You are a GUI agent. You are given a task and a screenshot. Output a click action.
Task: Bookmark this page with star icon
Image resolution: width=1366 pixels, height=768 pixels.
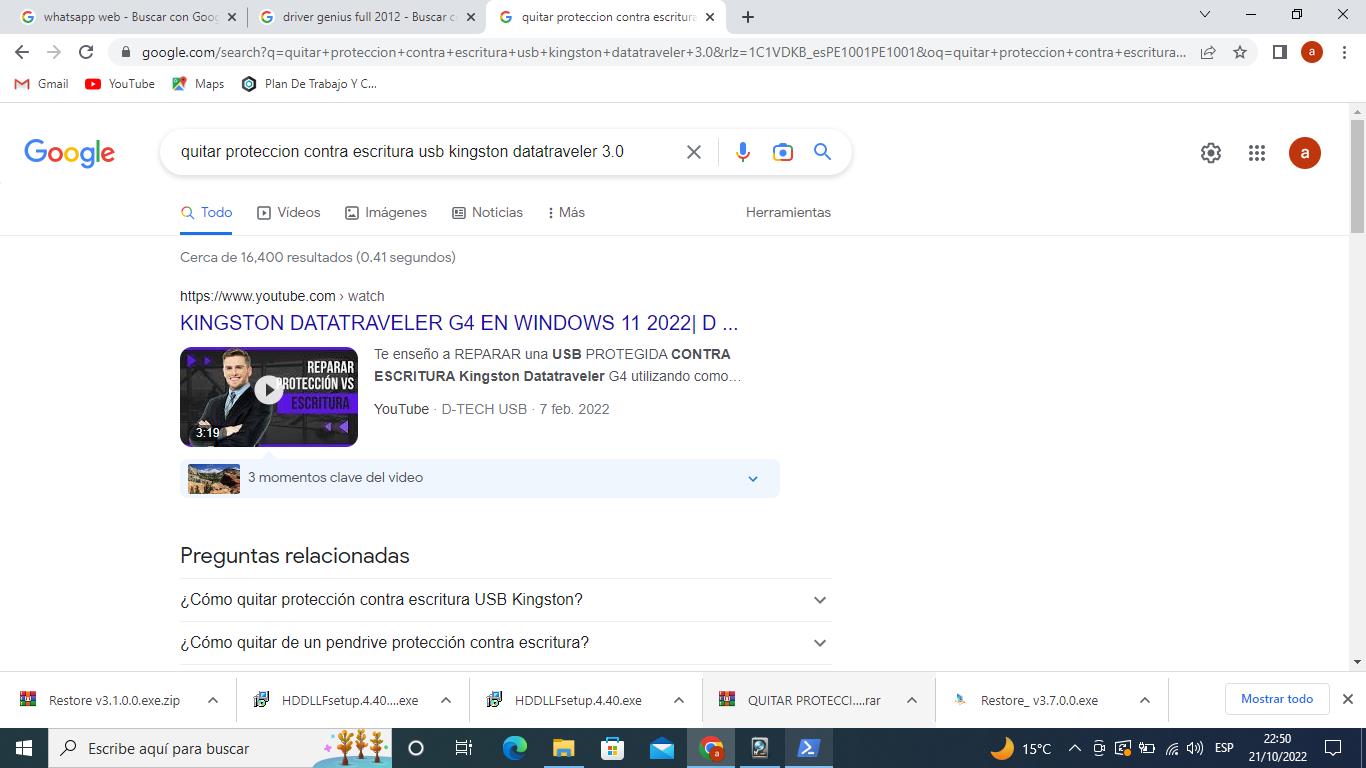coord(1240,52)
